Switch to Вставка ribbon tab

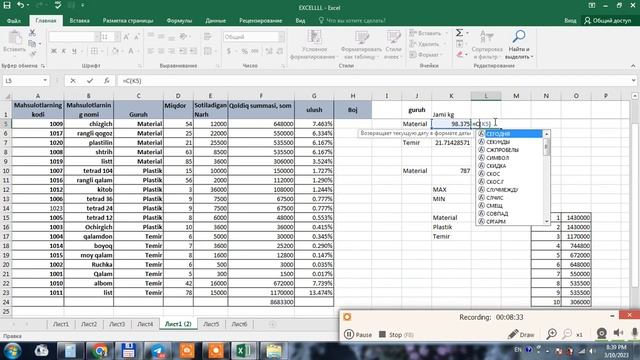(x=79, y=20)
